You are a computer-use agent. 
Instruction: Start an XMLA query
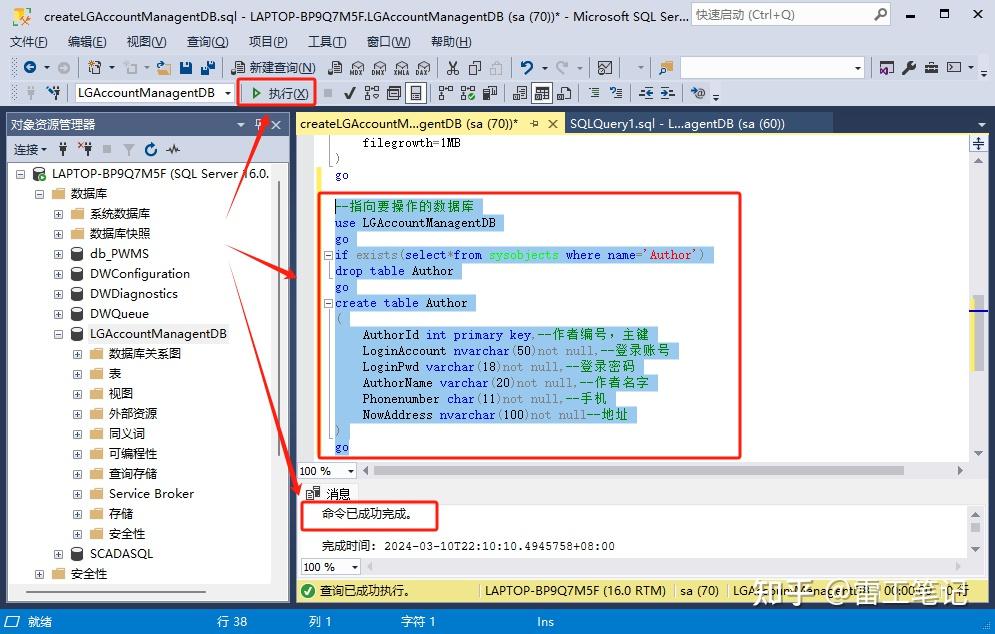pyautogui.click(x=402, y=67)
